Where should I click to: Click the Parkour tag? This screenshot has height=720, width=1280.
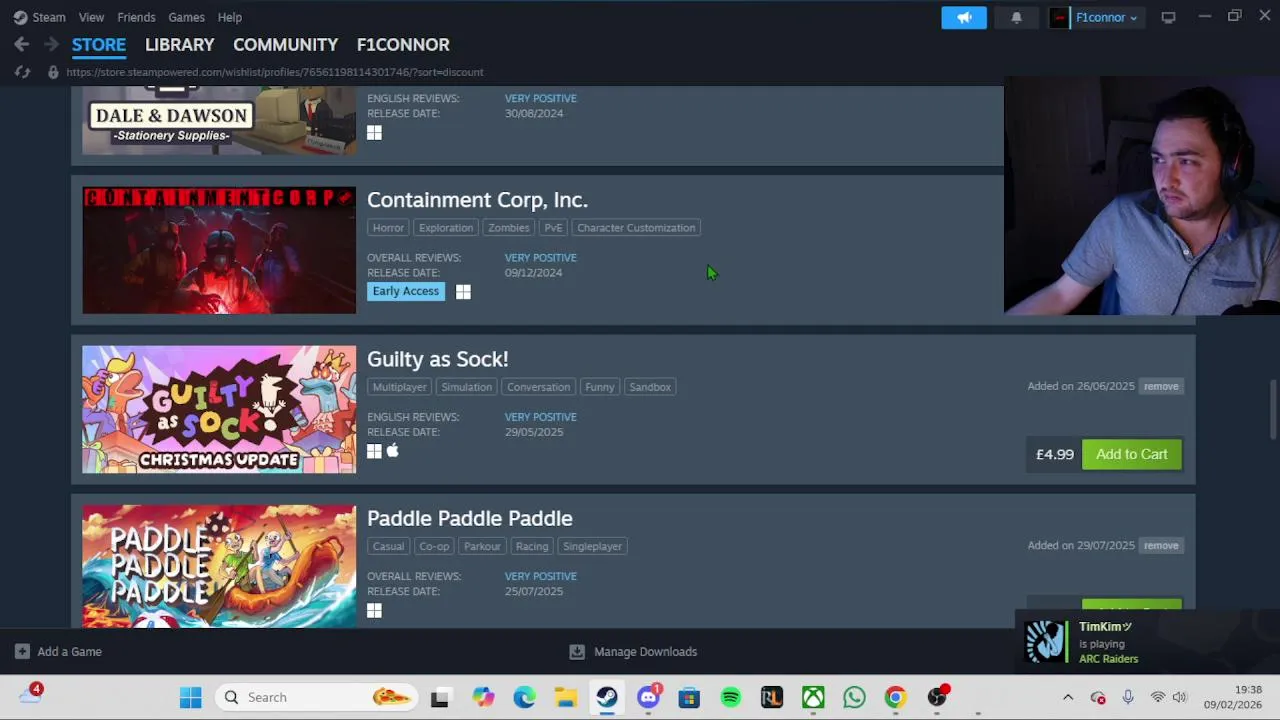482,546
